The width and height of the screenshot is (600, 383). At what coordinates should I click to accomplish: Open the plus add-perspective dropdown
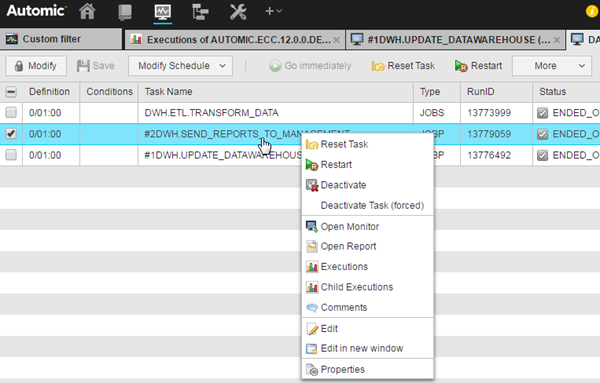click(x=274, y=11)
